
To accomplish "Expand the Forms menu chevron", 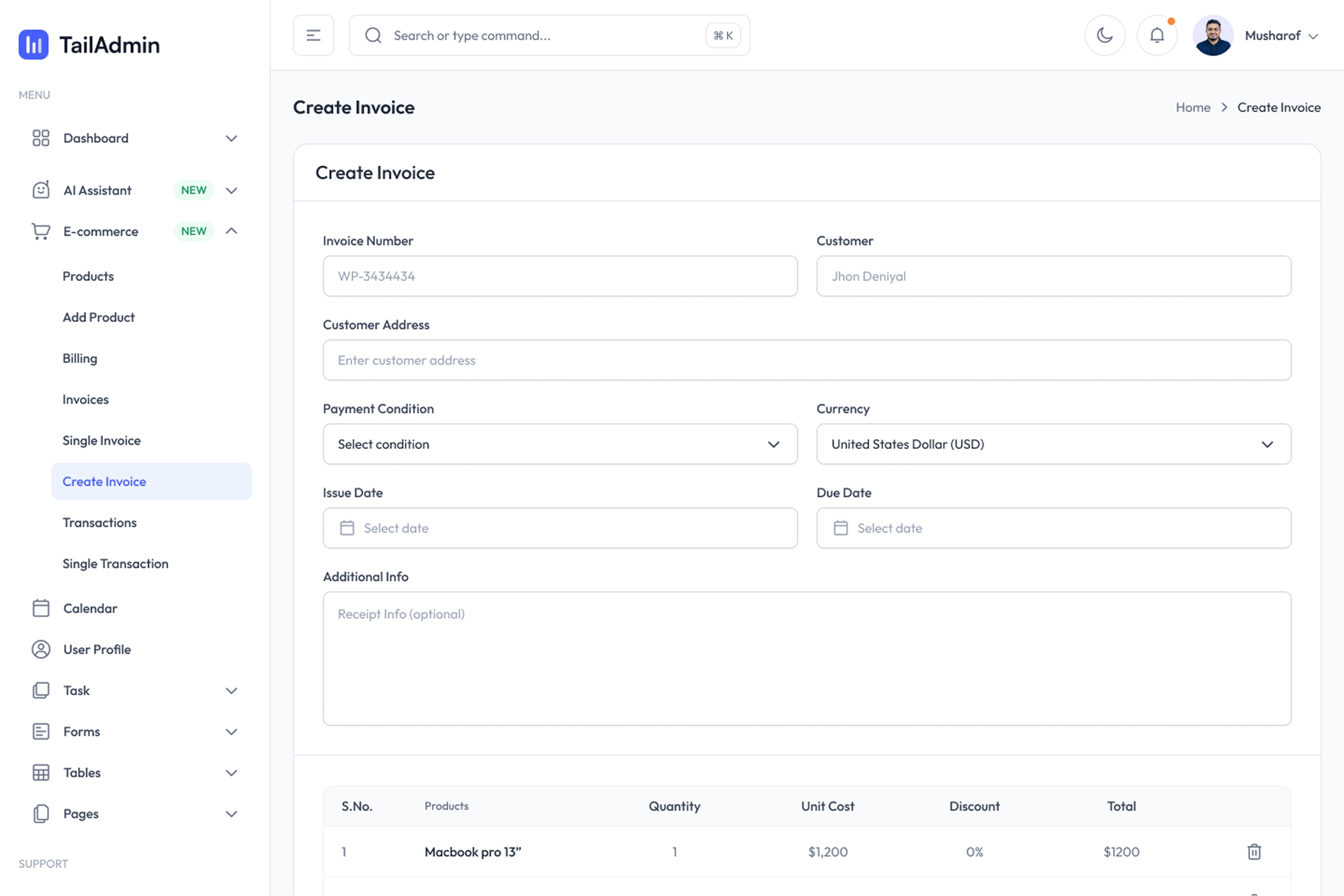I will 232,732.
